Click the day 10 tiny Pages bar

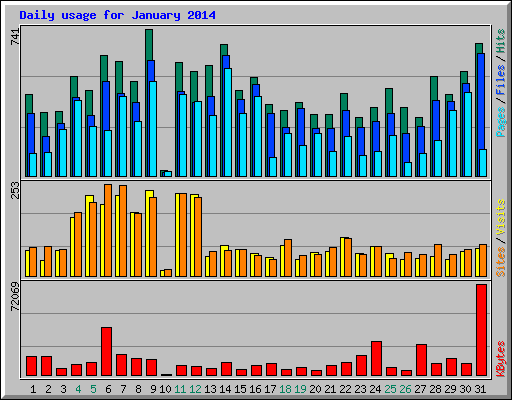(x=168, y=174)
